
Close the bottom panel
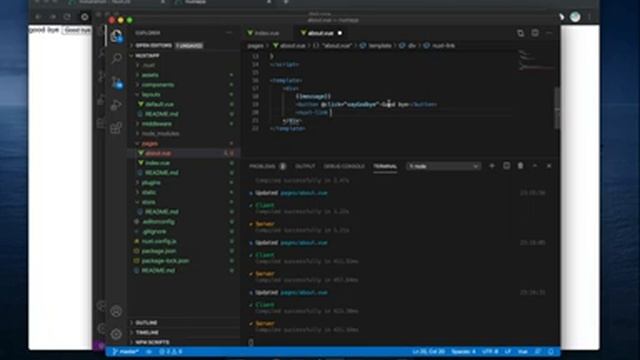(x=549, y=166)
